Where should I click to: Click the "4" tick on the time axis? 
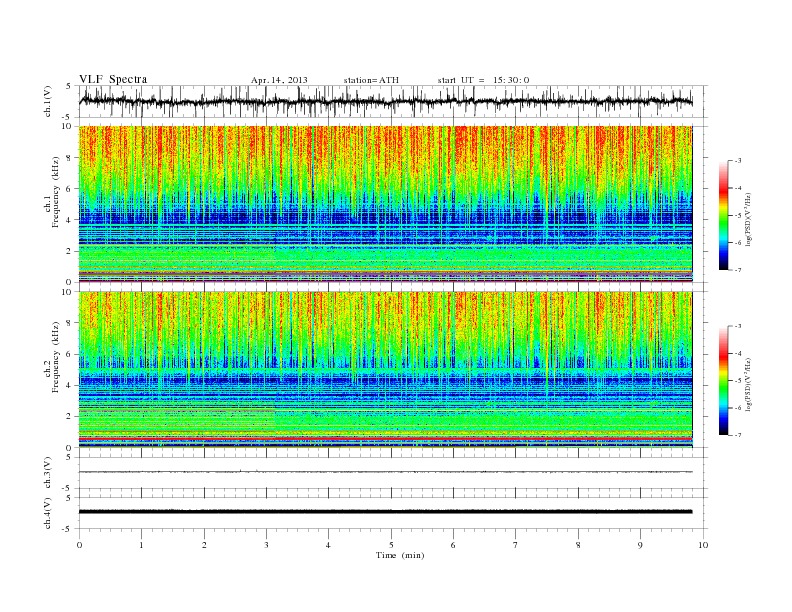(328, 545)
